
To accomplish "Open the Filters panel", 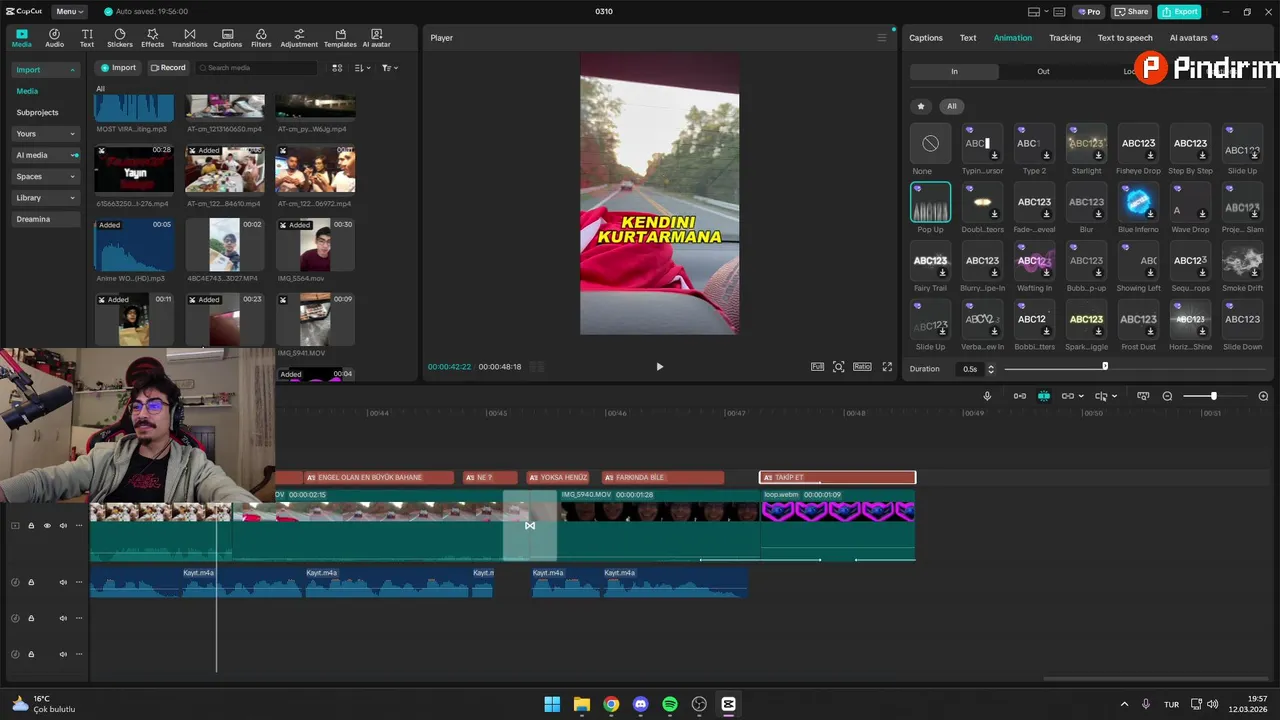I will (261, 38).
